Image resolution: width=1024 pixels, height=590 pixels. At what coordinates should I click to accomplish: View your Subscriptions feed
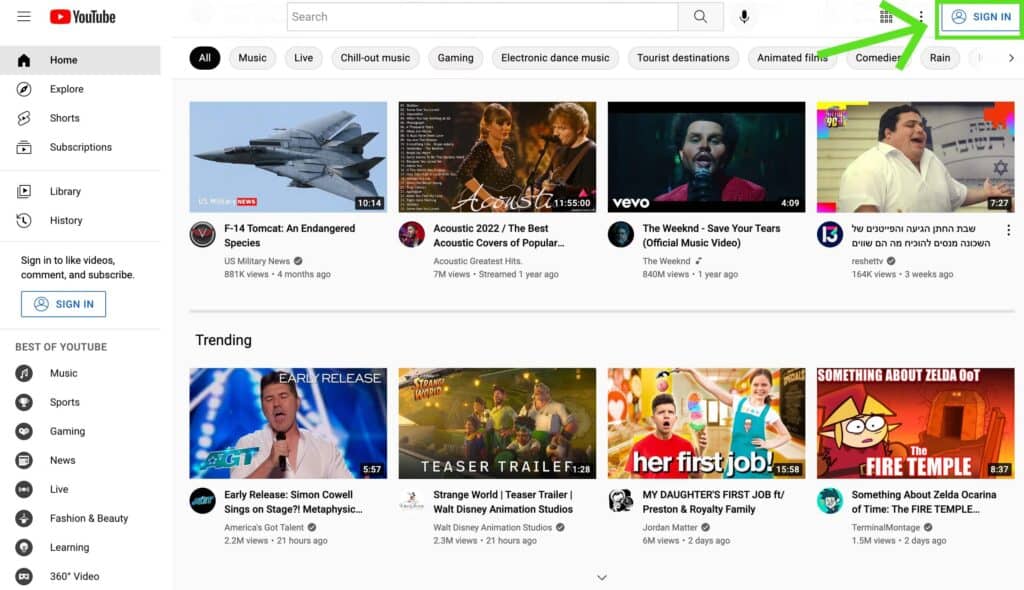[x=82, y=147]
